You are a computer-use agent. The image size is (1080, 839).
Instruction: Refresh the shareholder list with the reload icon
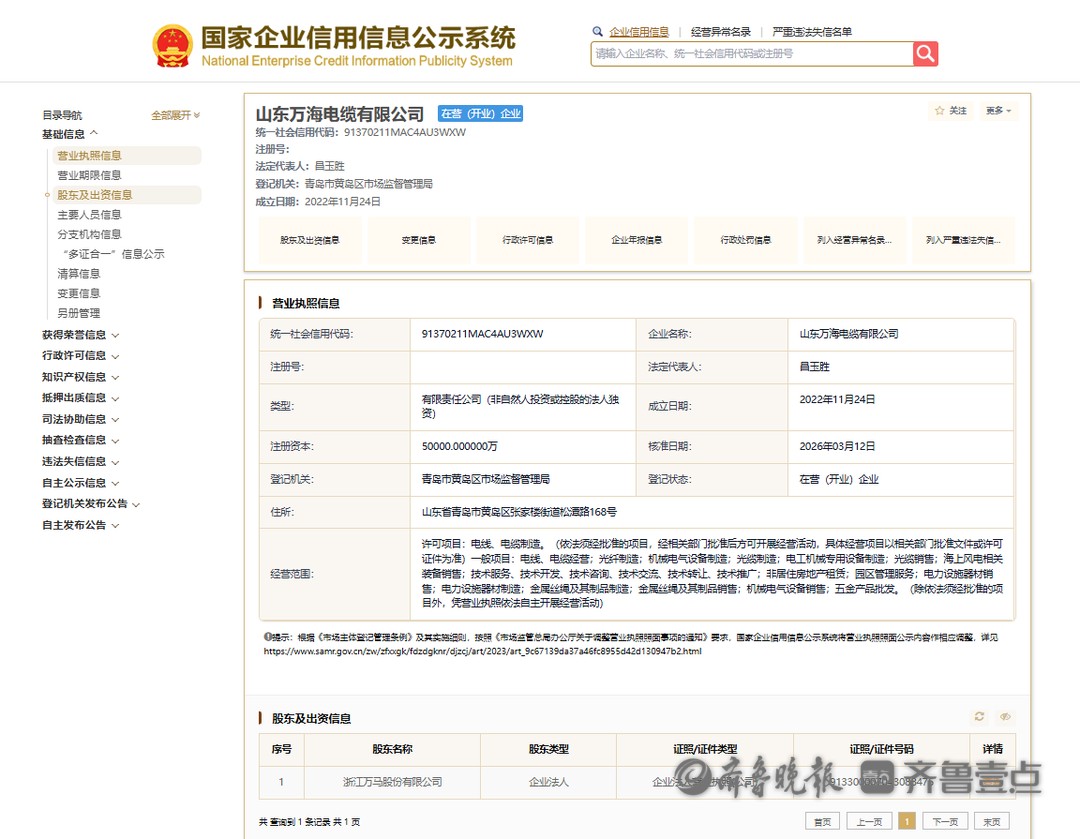[979, 716]
